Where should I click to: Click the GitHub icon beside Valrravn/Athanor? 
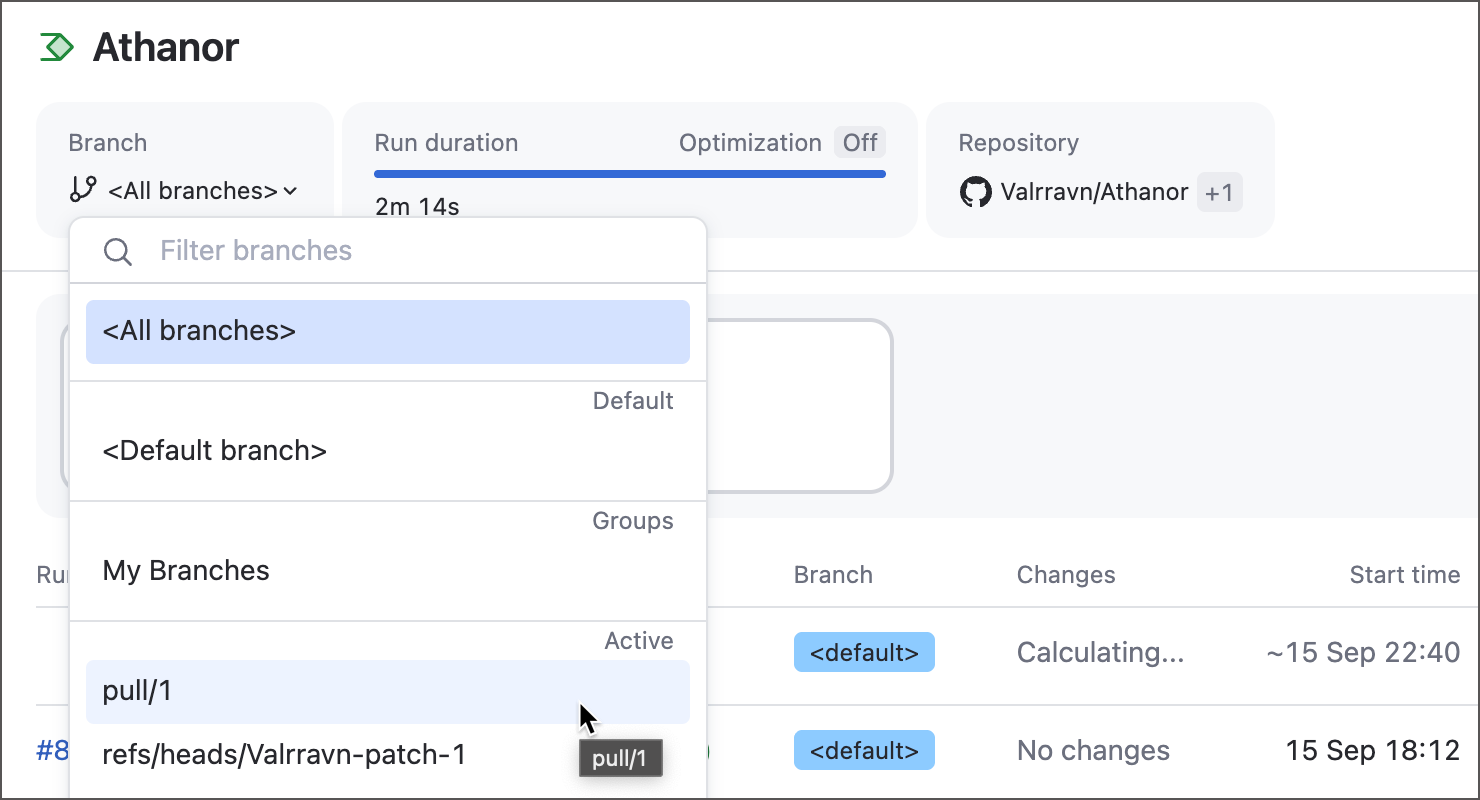click(x=974, y=192)
